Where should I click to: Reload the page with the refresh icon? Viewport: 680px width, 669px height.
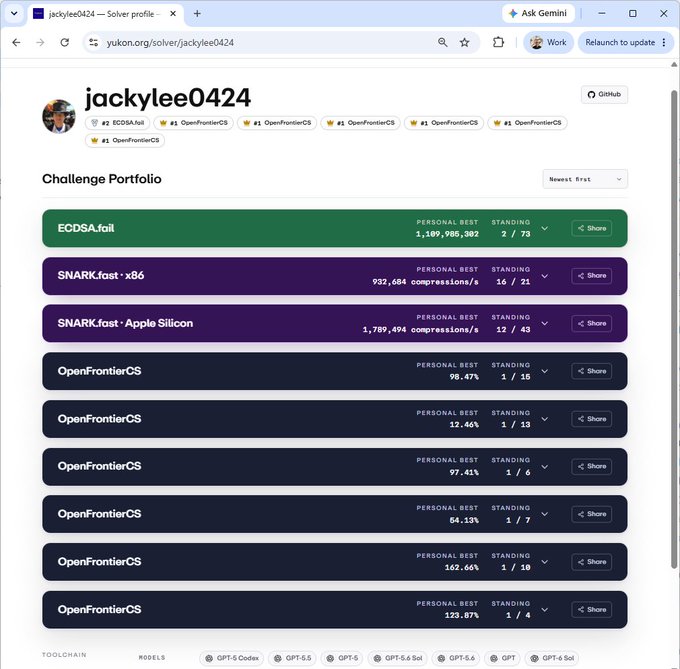(65, 42)
